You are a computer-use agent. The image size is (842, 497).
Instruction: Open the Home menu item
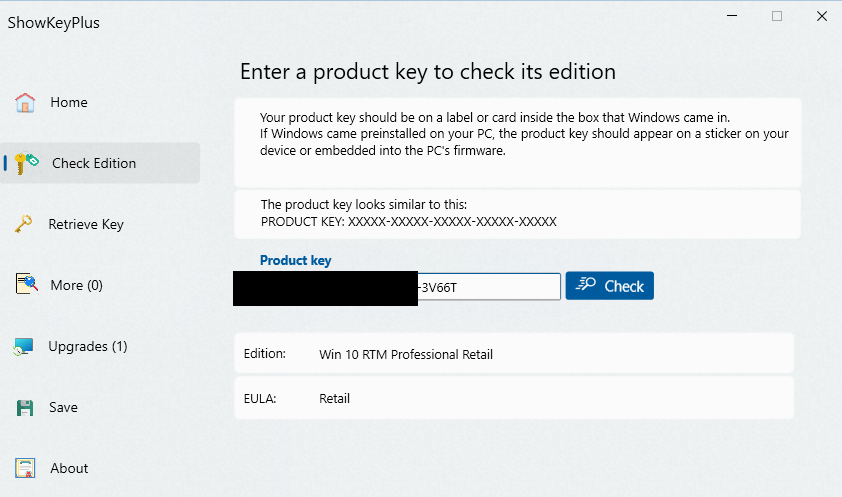[69, 103]
